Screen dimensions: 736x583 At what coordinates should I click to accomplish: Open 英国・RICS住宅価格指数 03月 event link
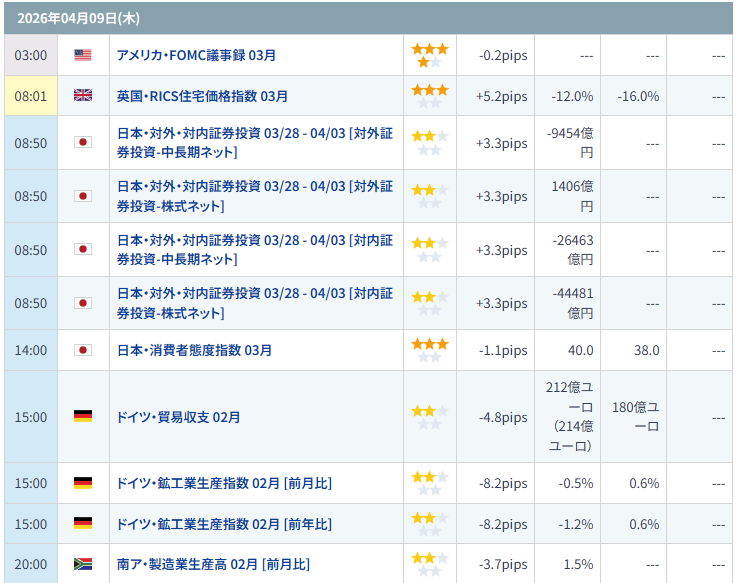click(x=202, y=96)
